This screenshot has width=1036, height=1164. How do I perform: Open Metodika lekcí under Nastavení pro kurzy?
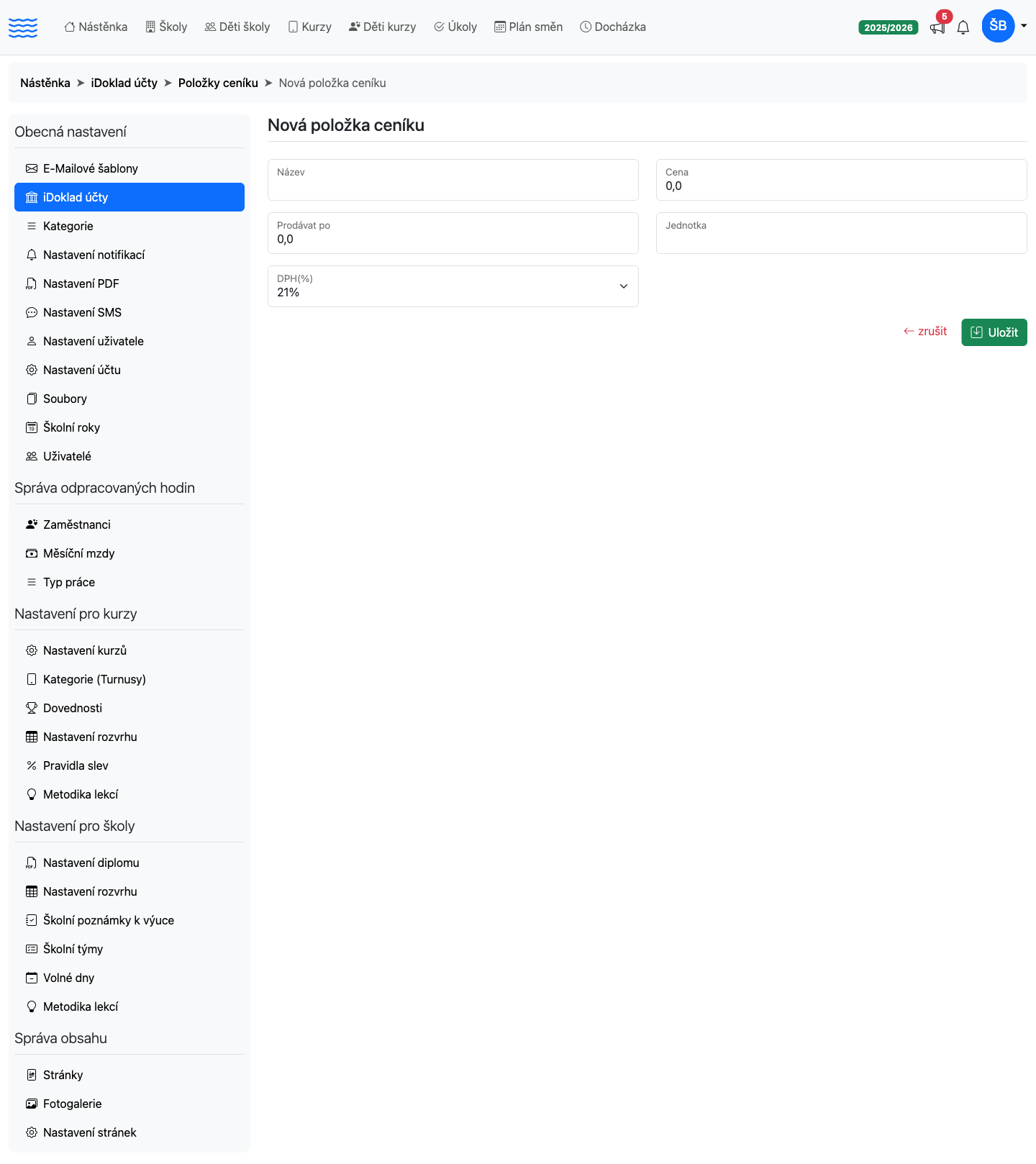click(x=129, y=794)
